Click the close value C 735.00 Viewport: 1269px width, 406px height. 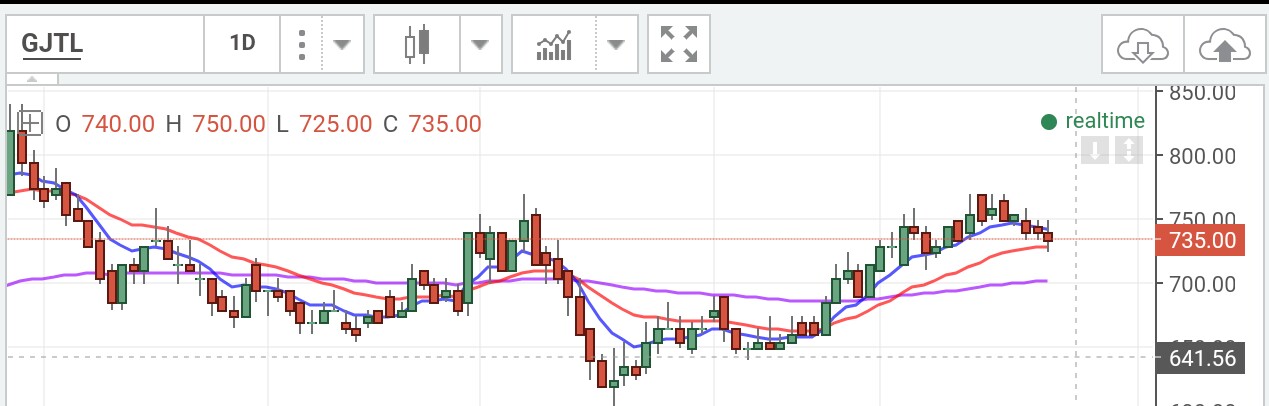tap(432, 124)
